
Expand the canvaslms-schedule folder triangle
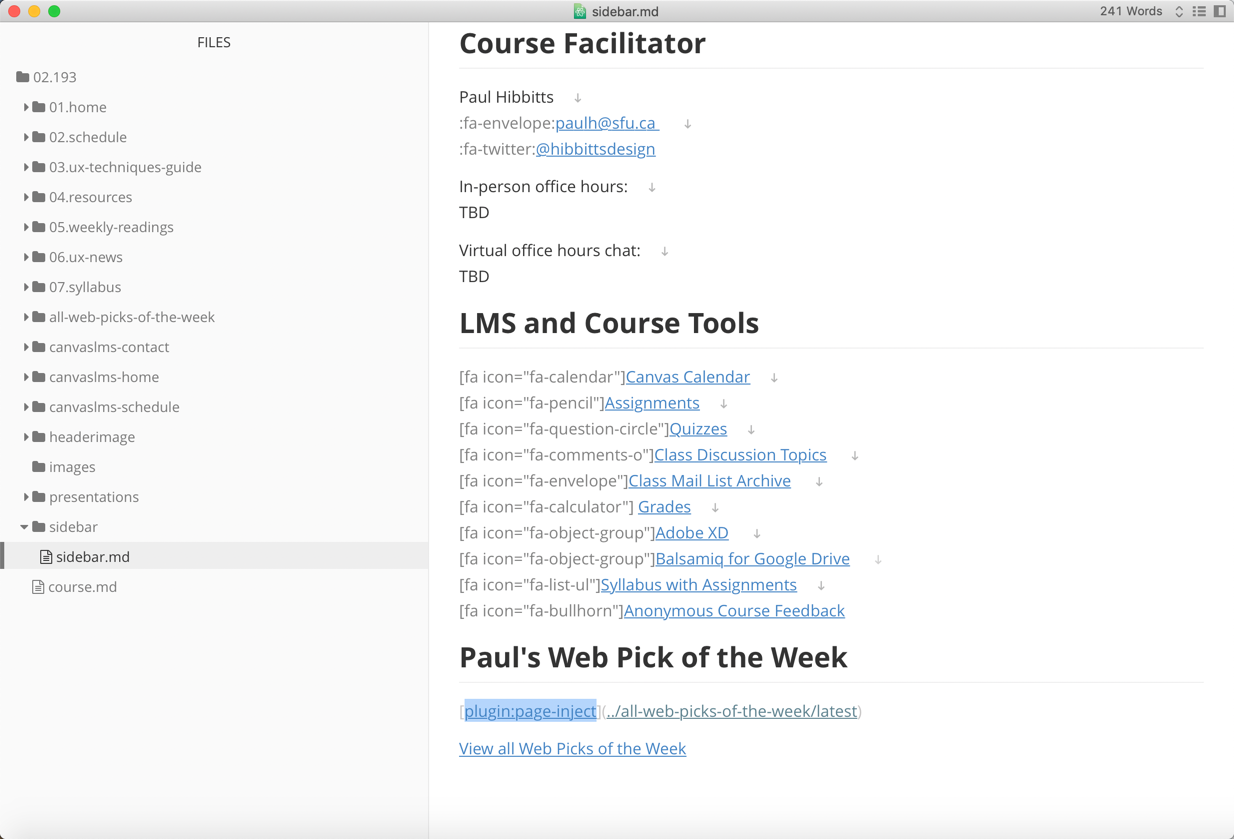(x=26, y=407)
